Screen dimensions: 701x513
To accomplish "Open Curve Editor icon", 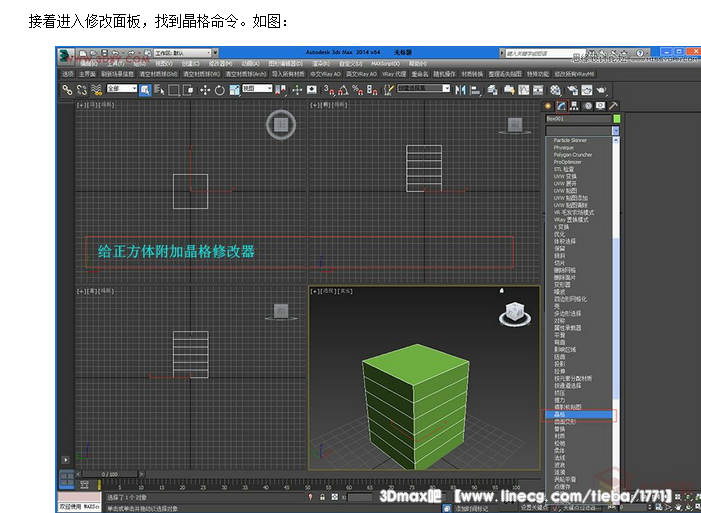I will [x=524, y=90].
